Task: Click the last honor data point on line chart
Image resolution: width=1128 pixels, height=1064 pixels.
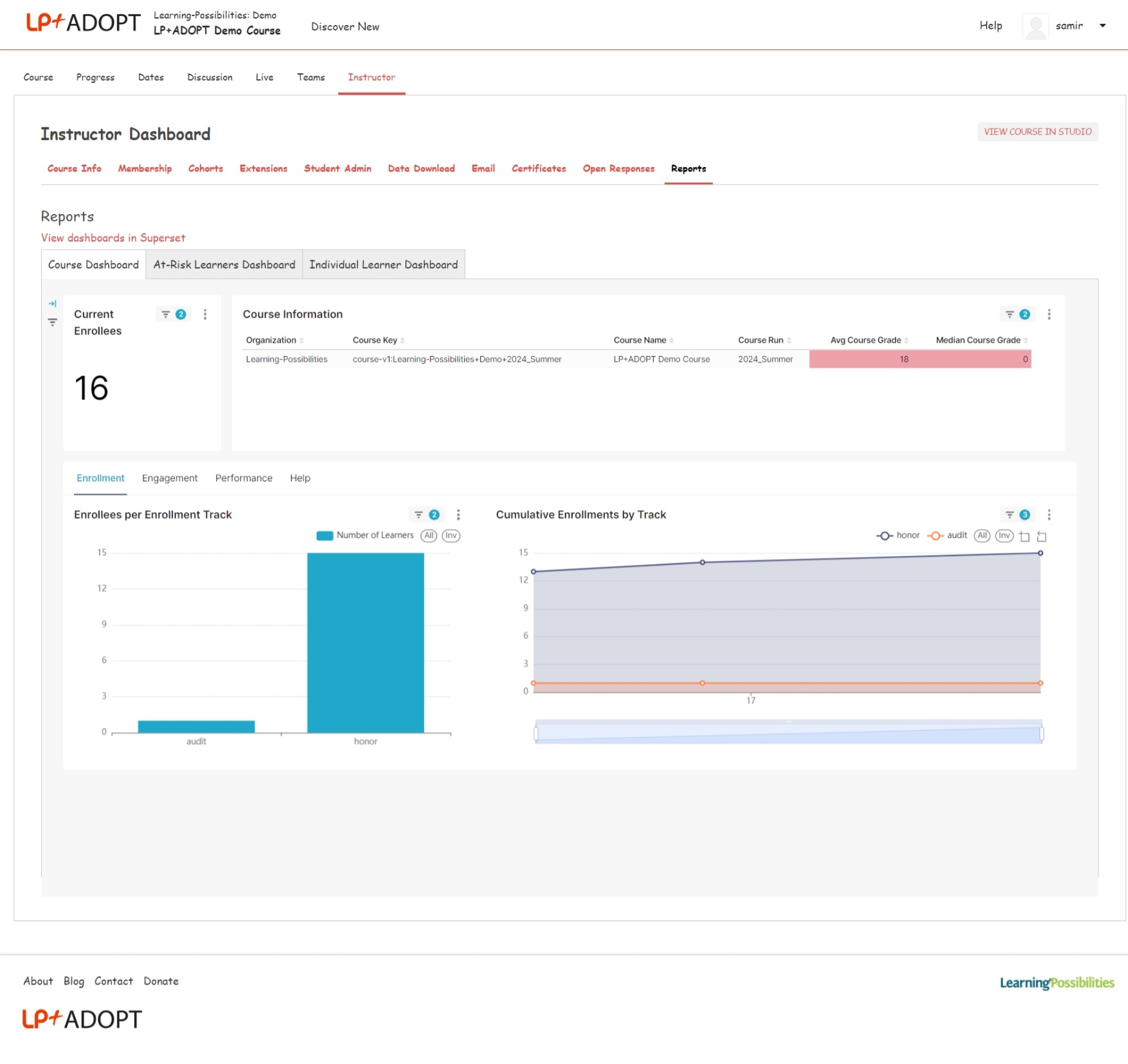Action: click(x=1040, y=553)
